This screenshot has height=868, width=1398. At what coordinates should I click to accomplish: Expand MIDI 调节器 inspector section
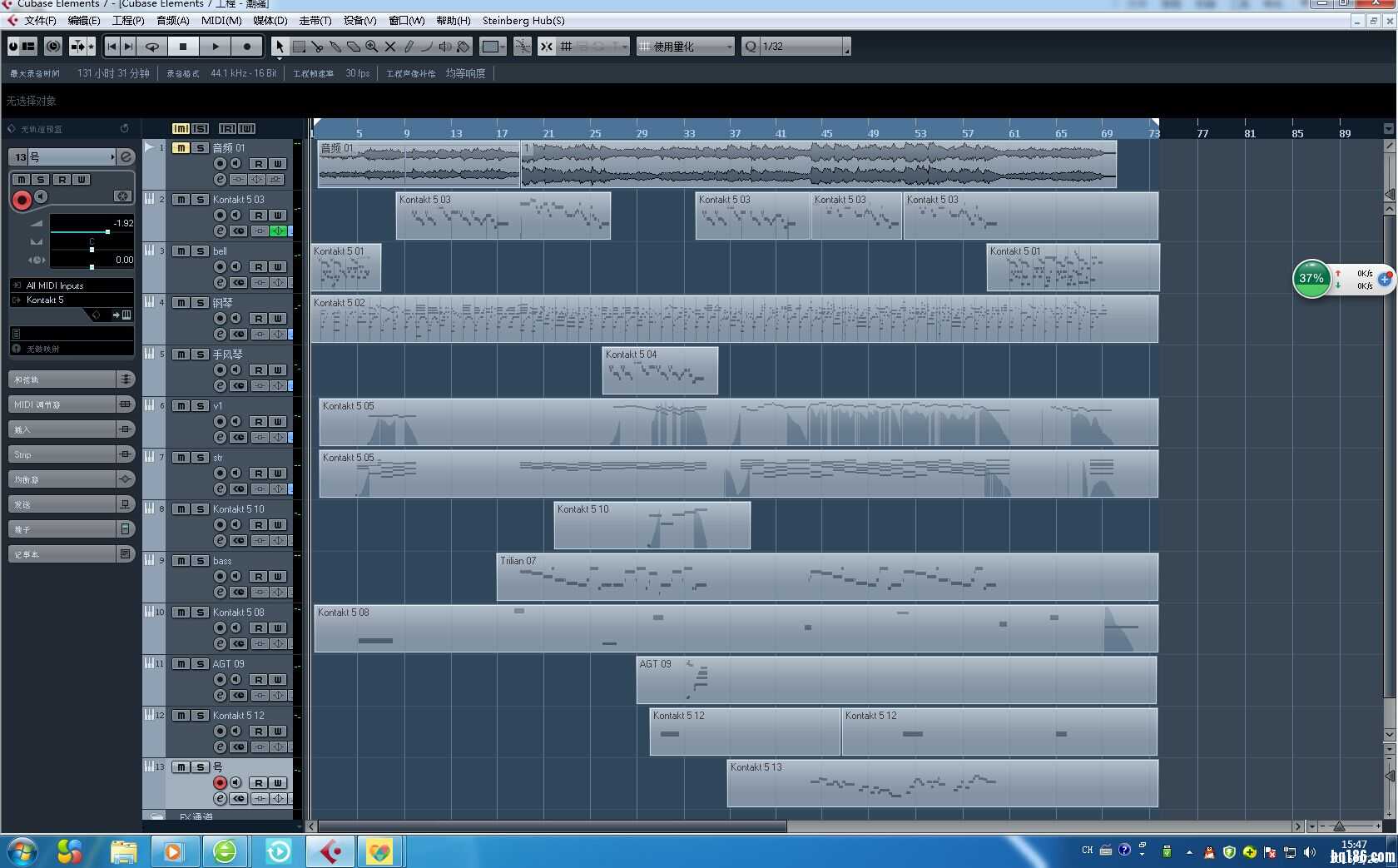tap(72, 404)
